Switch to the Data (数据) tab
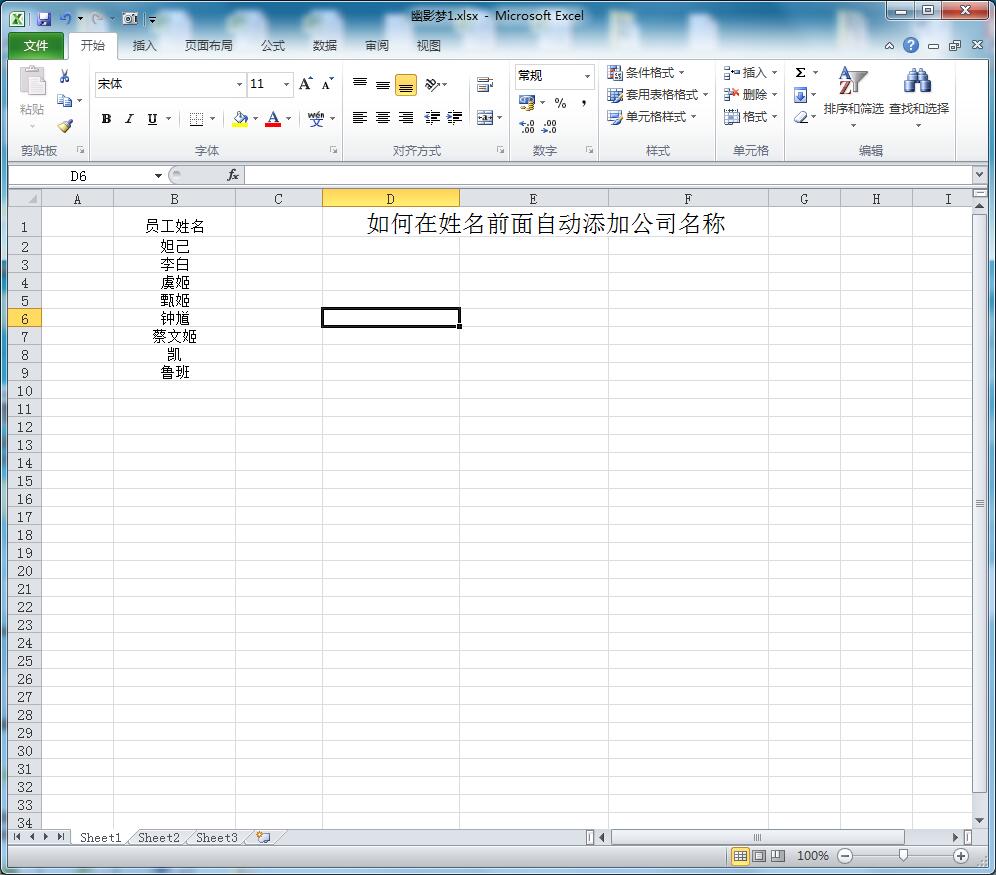 [x=325, y=46]
